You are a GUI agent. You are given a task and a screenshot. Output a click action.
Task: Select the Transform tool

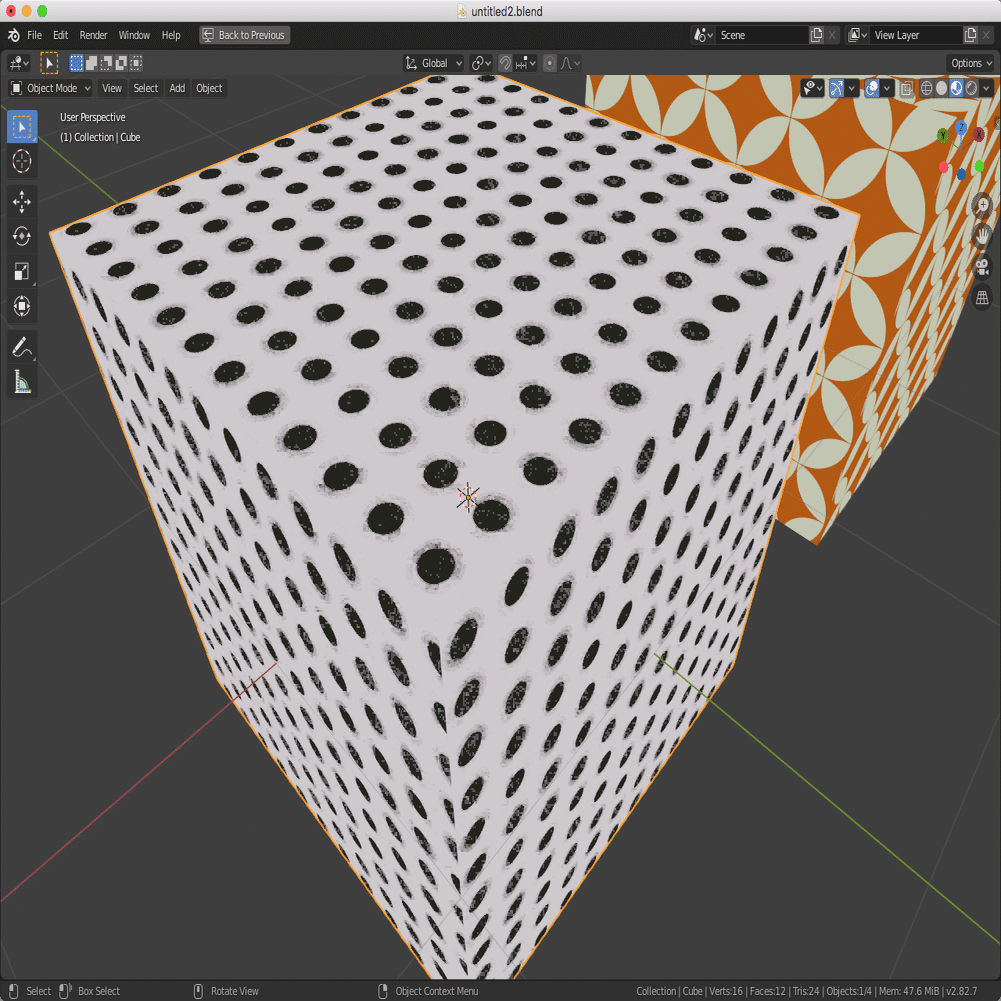point(22,306)
